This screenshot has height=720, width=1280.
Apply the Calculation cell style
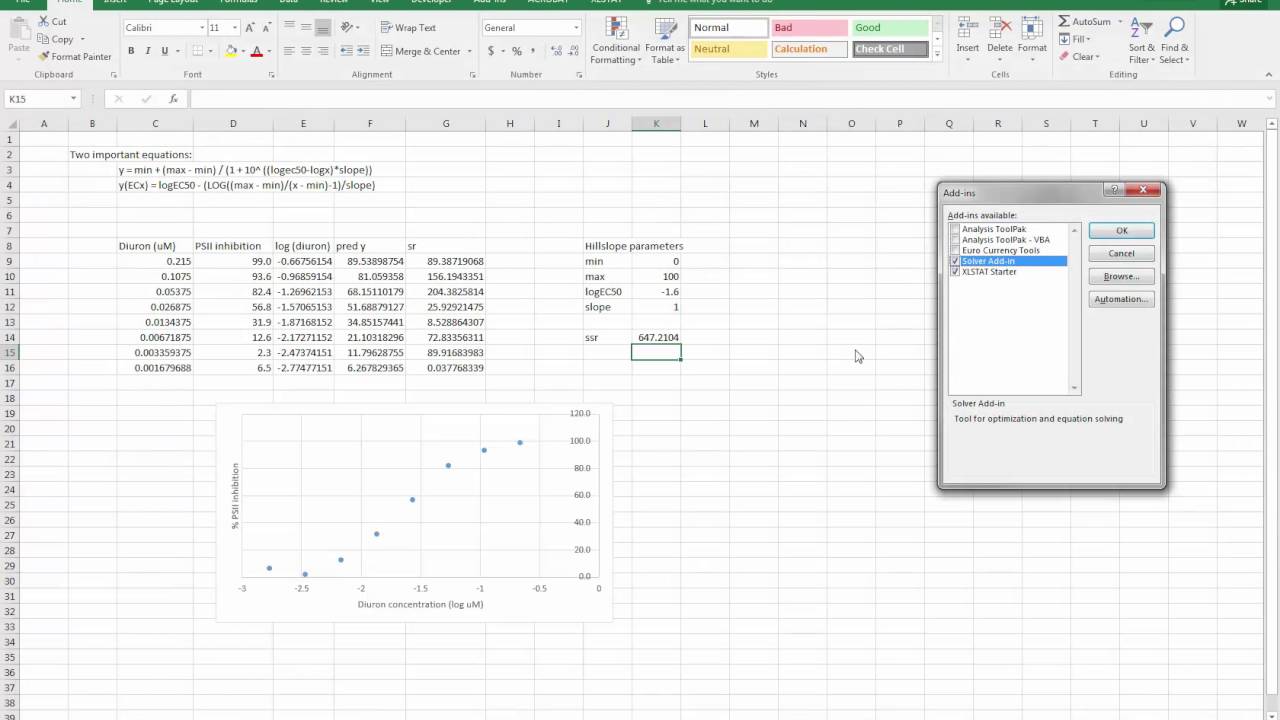click(x=808, y=49)
